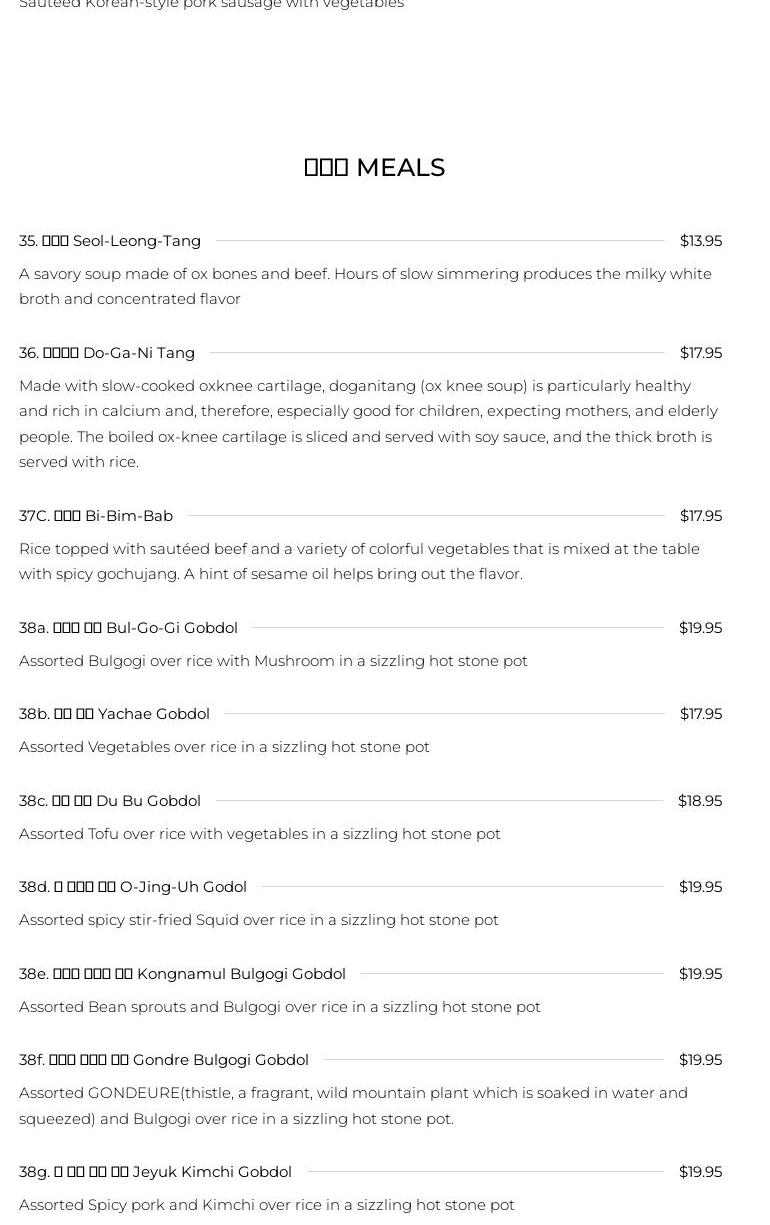Select 38f Gondre Bulgogi Gobdol title
This screenshot has width=770, height=1225.
point(164,1060)
